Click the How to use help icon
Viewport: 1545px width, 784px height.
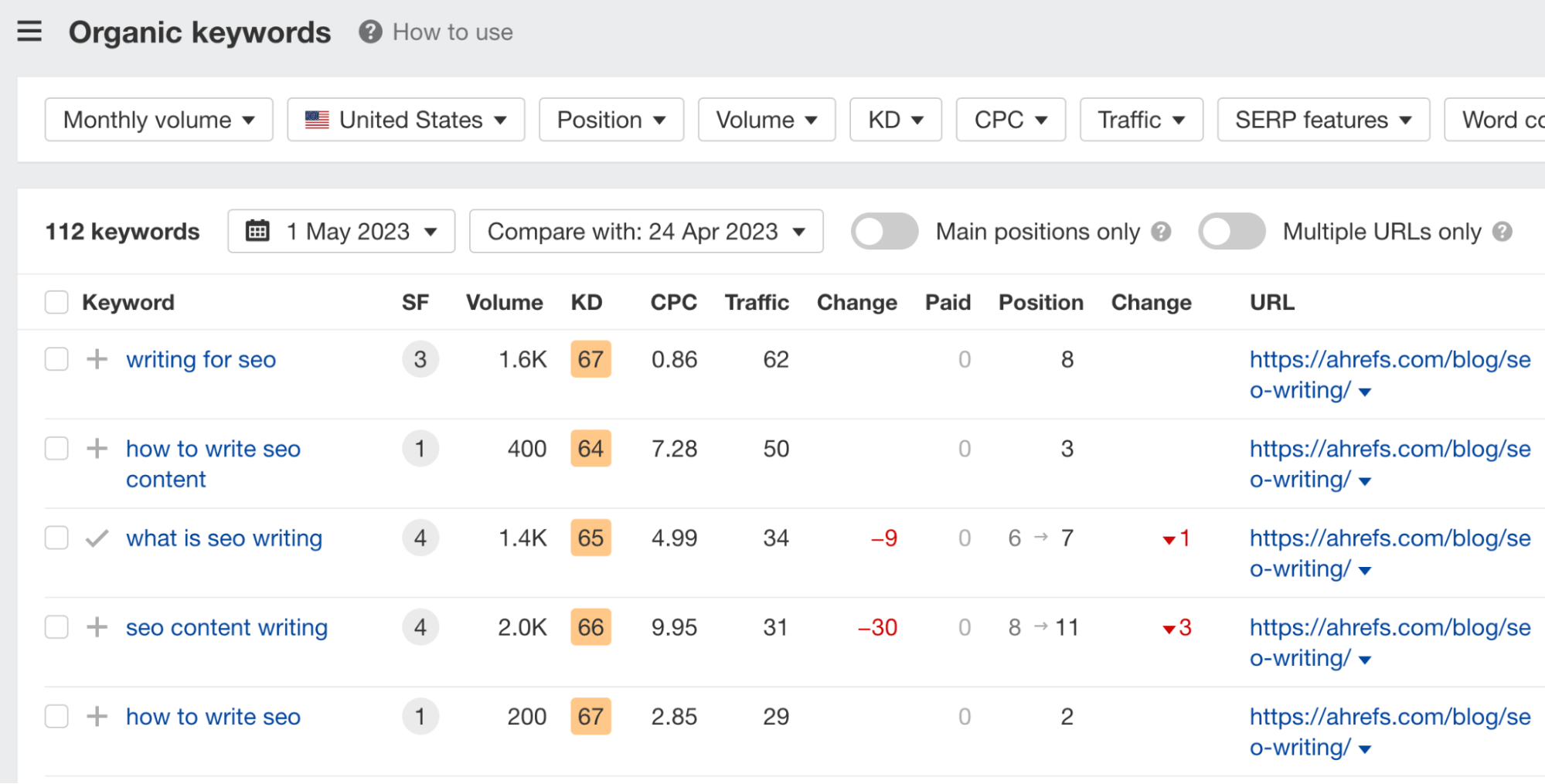tap(369, 32)
